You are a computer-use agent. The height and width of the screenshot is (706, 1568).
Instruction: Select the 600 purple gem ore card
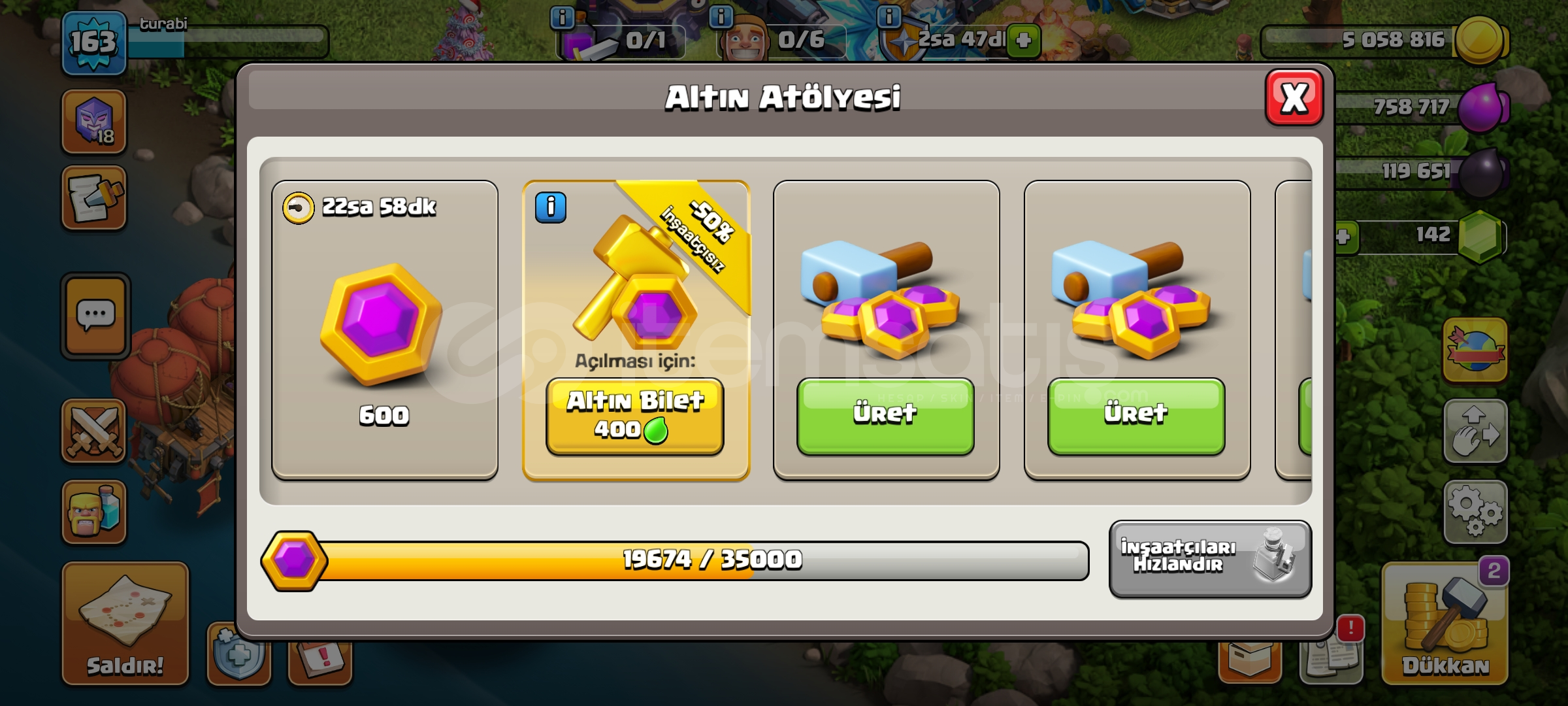coord(385,331)
